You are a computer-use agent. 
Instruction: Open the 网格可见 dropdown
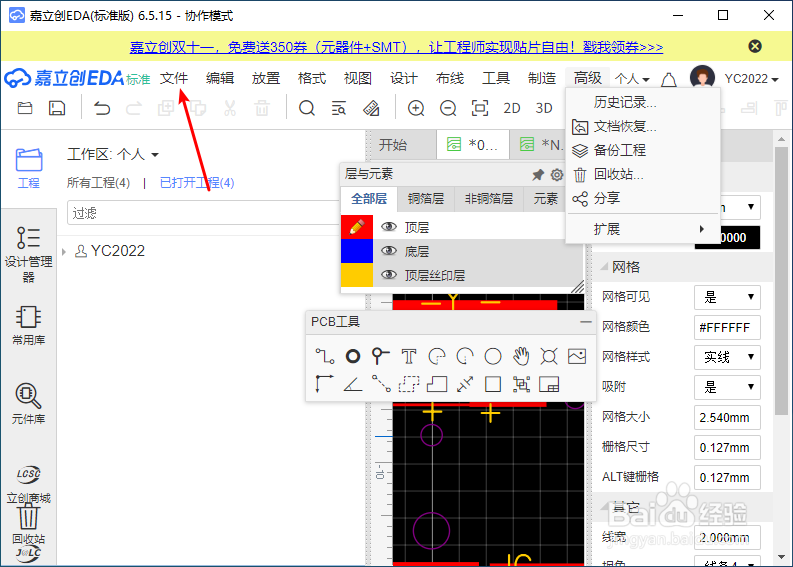click(x=727, y=297)
